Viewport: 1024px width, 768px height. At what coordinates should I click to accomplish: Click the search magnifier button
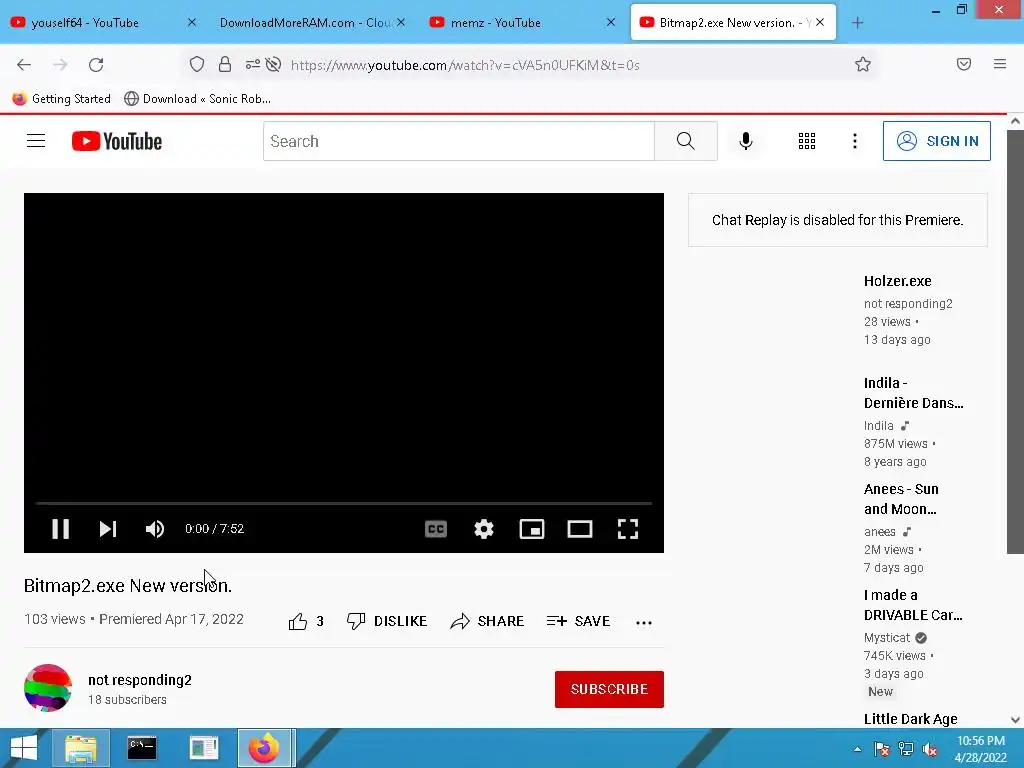click(x=686, y=141)
